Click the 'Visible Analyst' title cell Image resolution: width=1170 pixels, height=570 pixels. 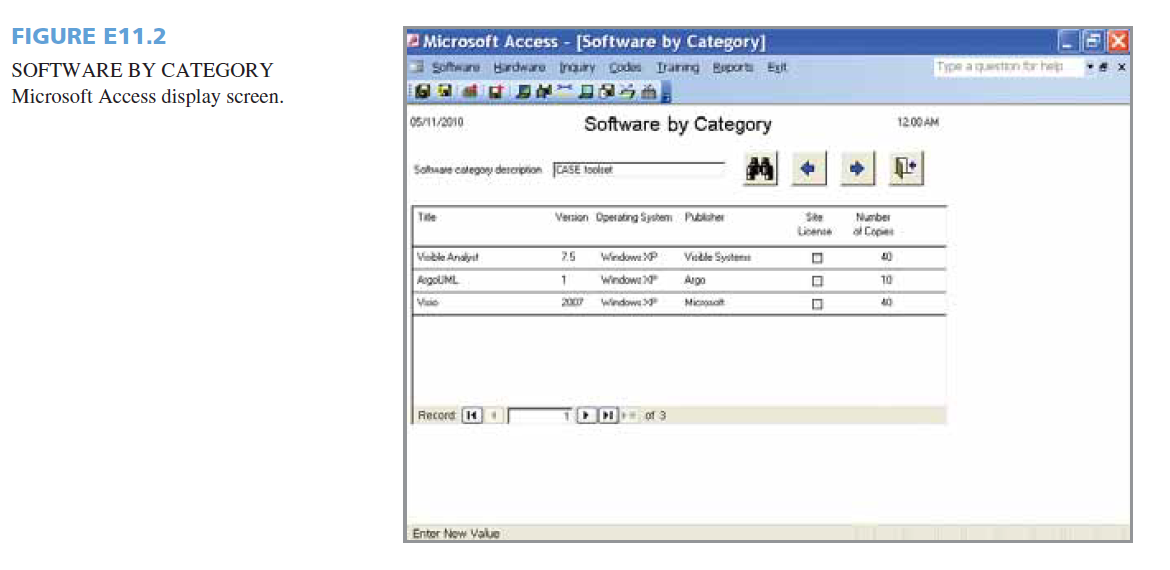point(447,257)
